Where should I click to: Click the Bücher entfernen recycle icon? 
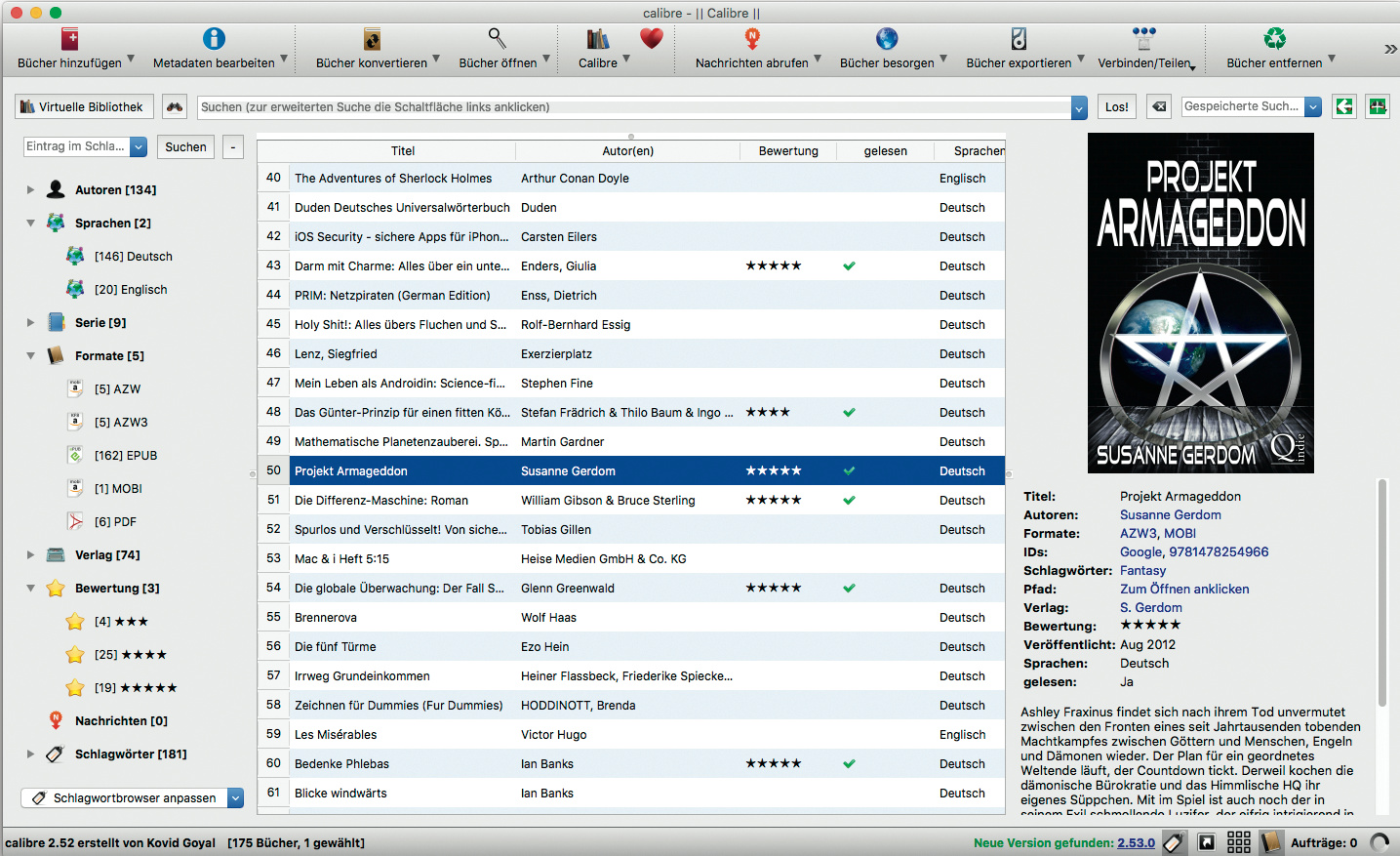point(1274,39)
